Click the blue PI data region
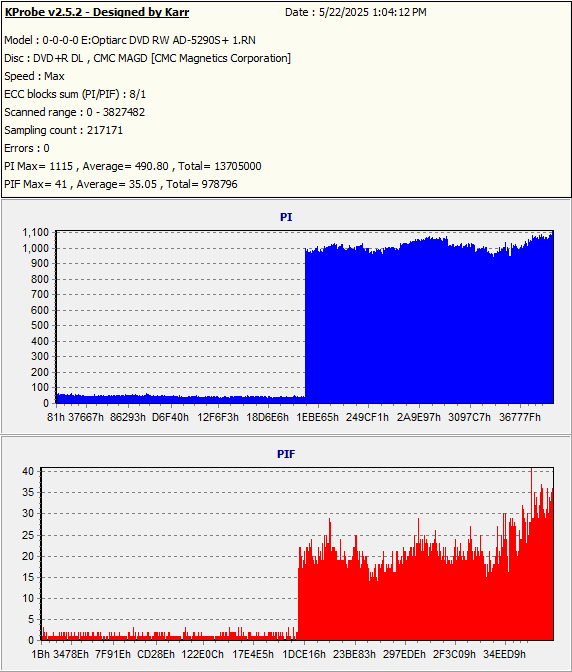572x672 pixels. pos(428,326)
